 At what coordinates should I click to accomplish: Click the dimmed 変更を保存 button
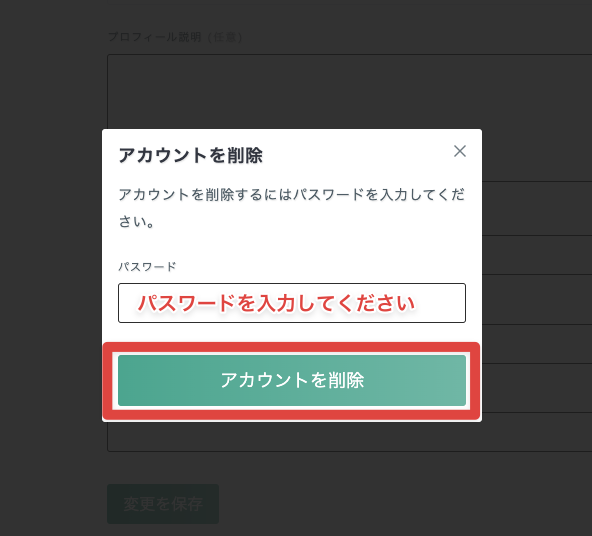[x=163, y=504]
